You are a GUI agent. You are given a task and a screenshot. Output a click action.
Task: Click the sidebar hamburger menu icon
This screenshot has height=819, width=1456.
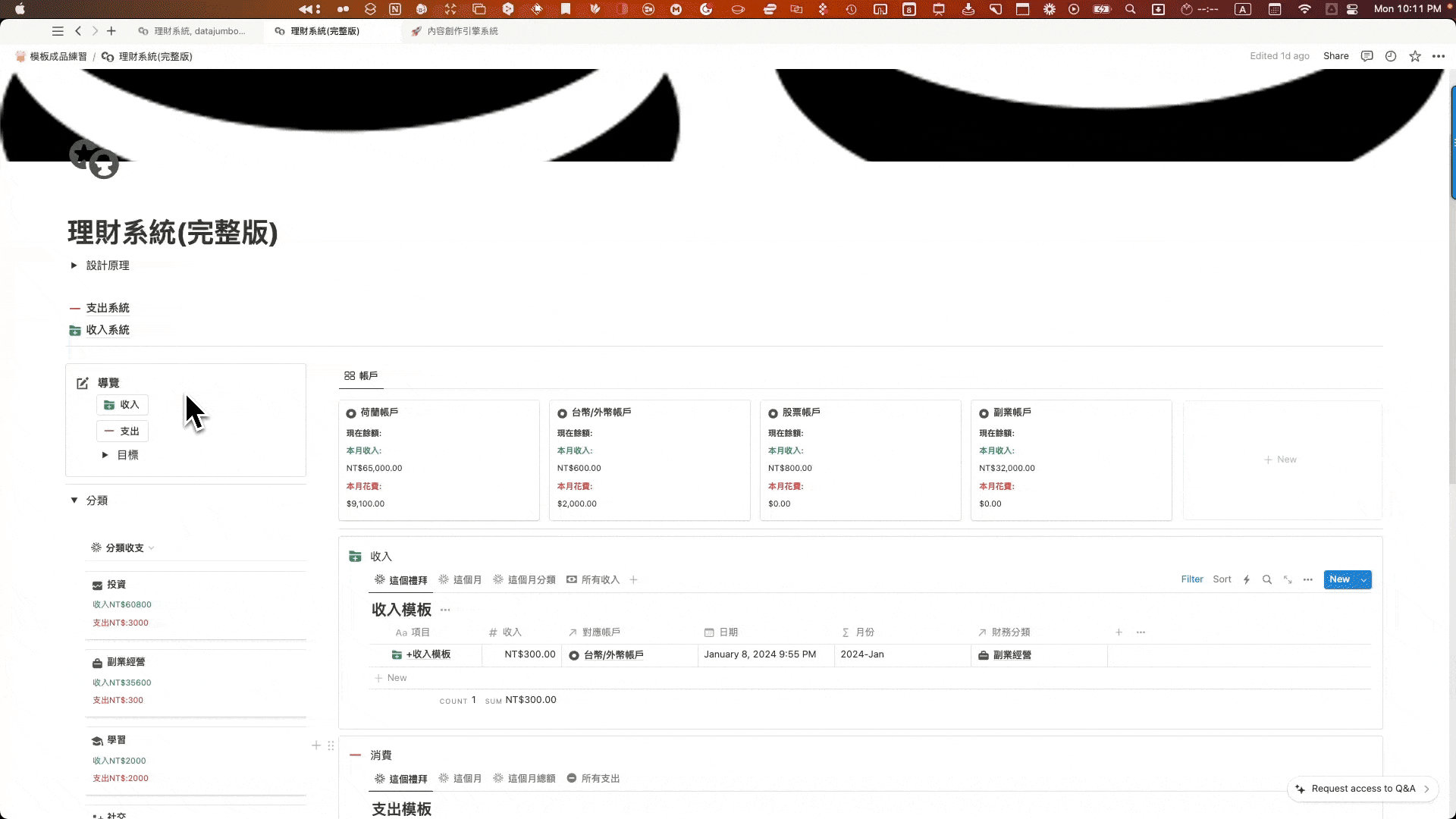pyautogui.click(x=58, y=31)
